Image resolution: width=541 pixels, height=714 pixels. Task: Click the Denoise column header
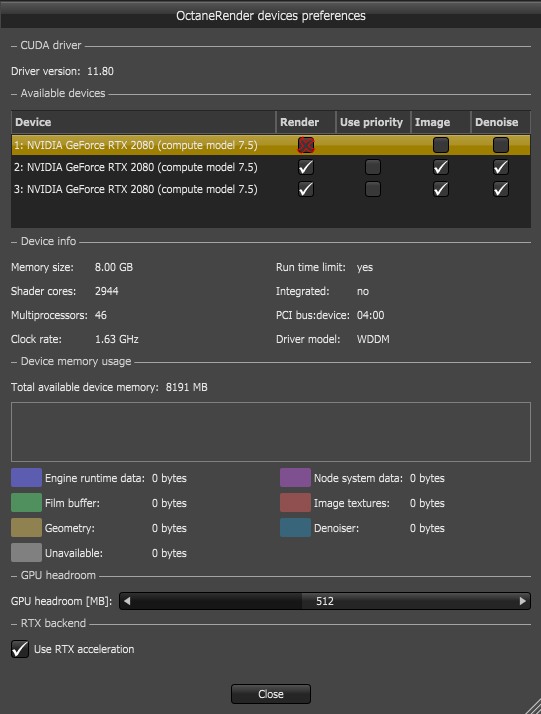click(500, 122)
